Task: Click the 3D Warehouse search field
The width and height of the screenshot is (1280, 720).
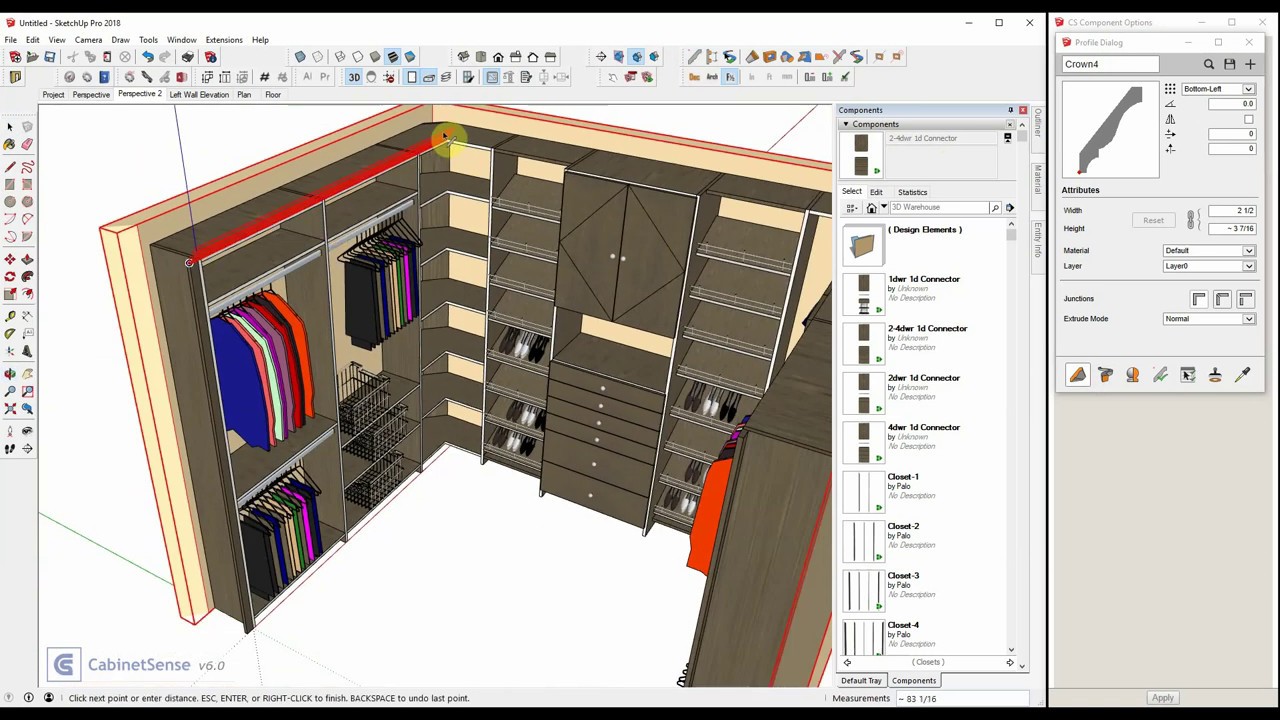Action: 939,208
